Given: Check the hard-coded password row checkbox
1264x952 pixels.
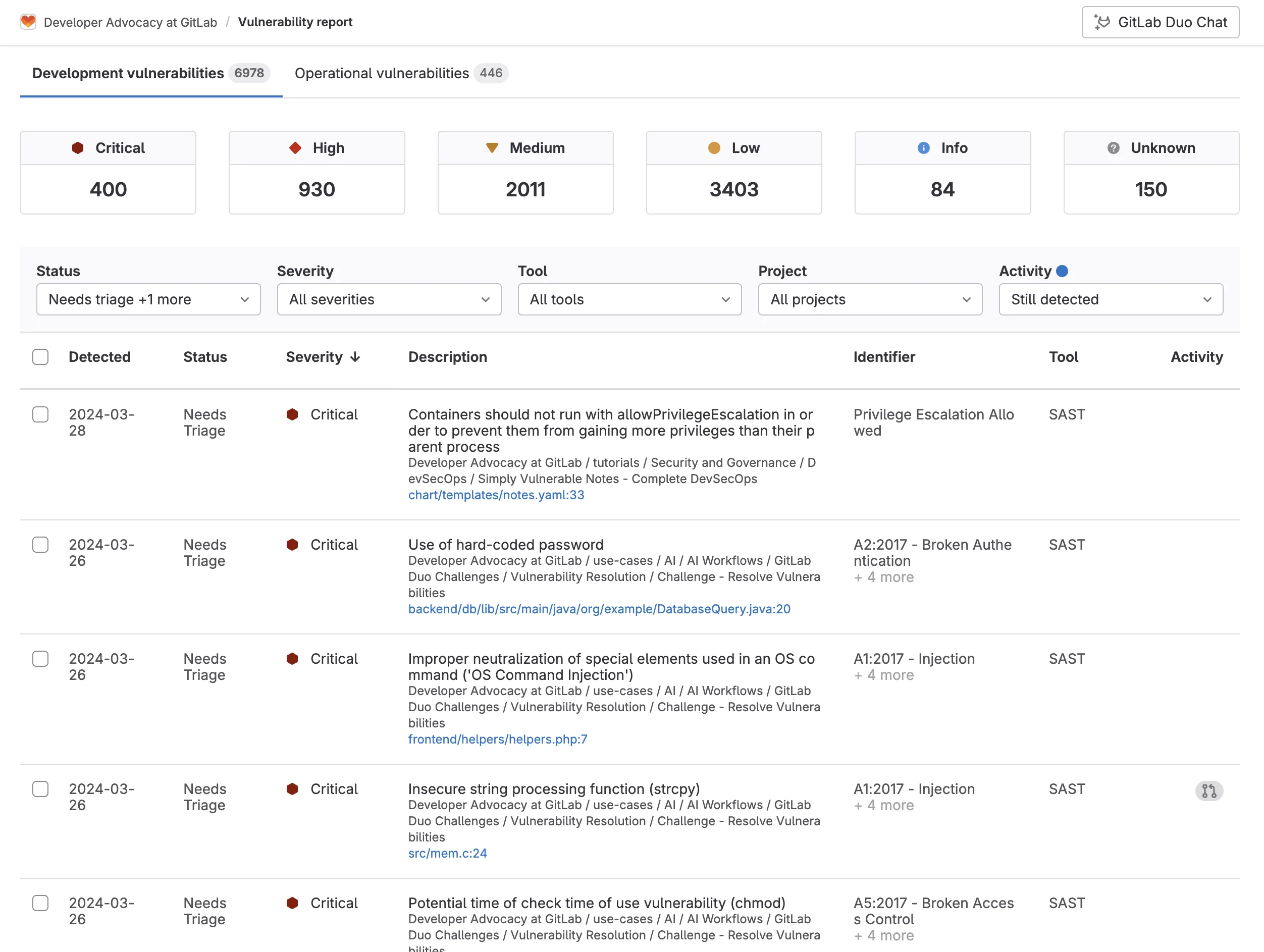Looking at the screenshot, I should [x=40, y=545].
